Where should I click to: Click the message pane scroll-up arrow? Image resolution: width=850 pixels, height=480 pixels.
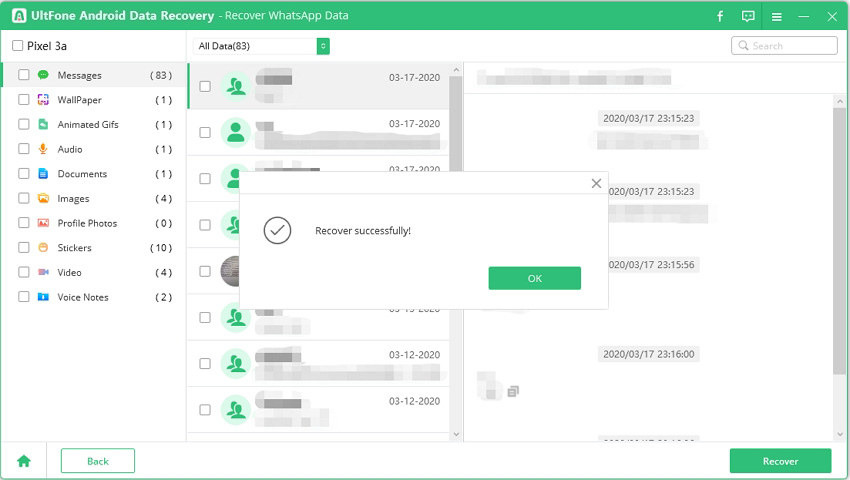pyautogui.click(x=840, y=101)
